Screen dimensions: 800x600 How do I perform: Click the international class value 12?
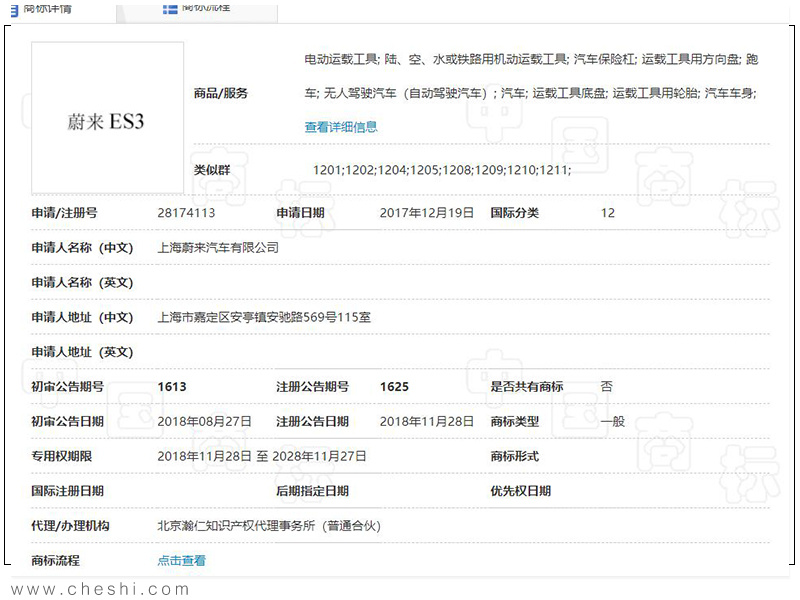click(608, 213)
